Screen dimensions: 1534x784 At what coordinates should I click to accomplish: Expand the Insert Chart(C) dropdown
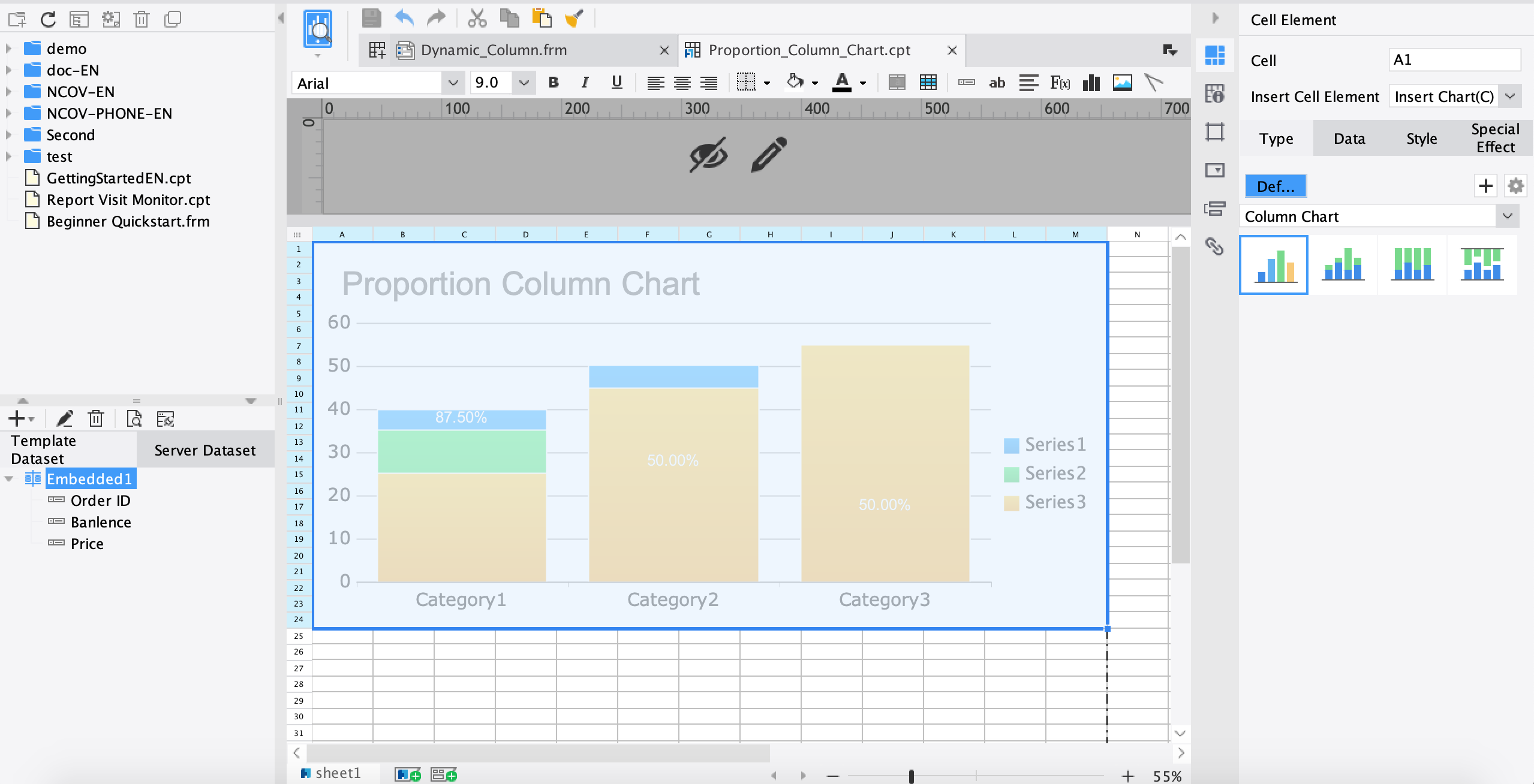tap(1510, 96)
